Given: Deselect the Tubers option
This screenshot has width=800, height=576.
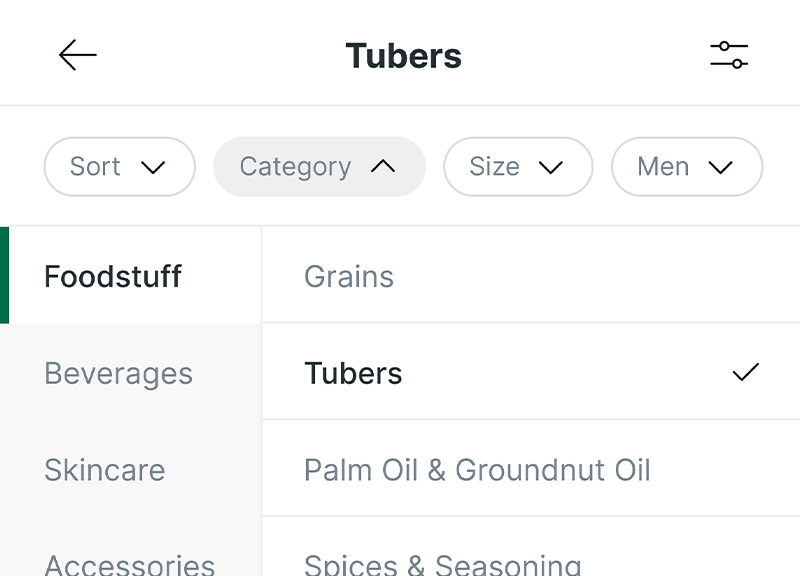Looking at the screenshot, I should [353, 373].
